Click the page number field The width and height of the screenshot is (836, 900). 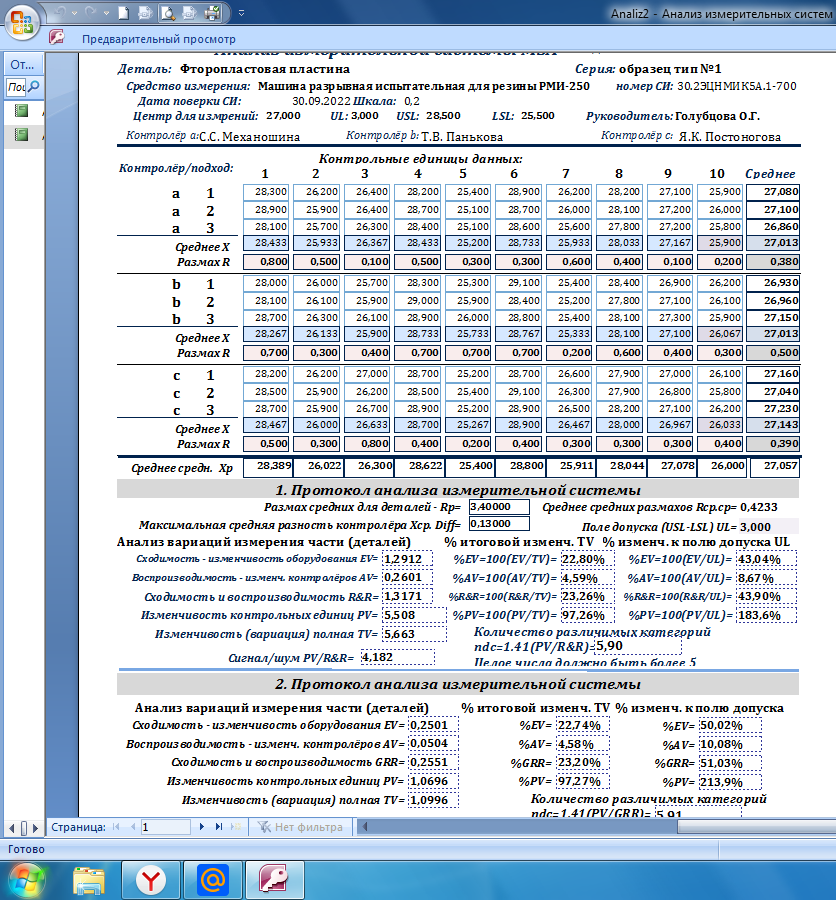tap(165, 827)
